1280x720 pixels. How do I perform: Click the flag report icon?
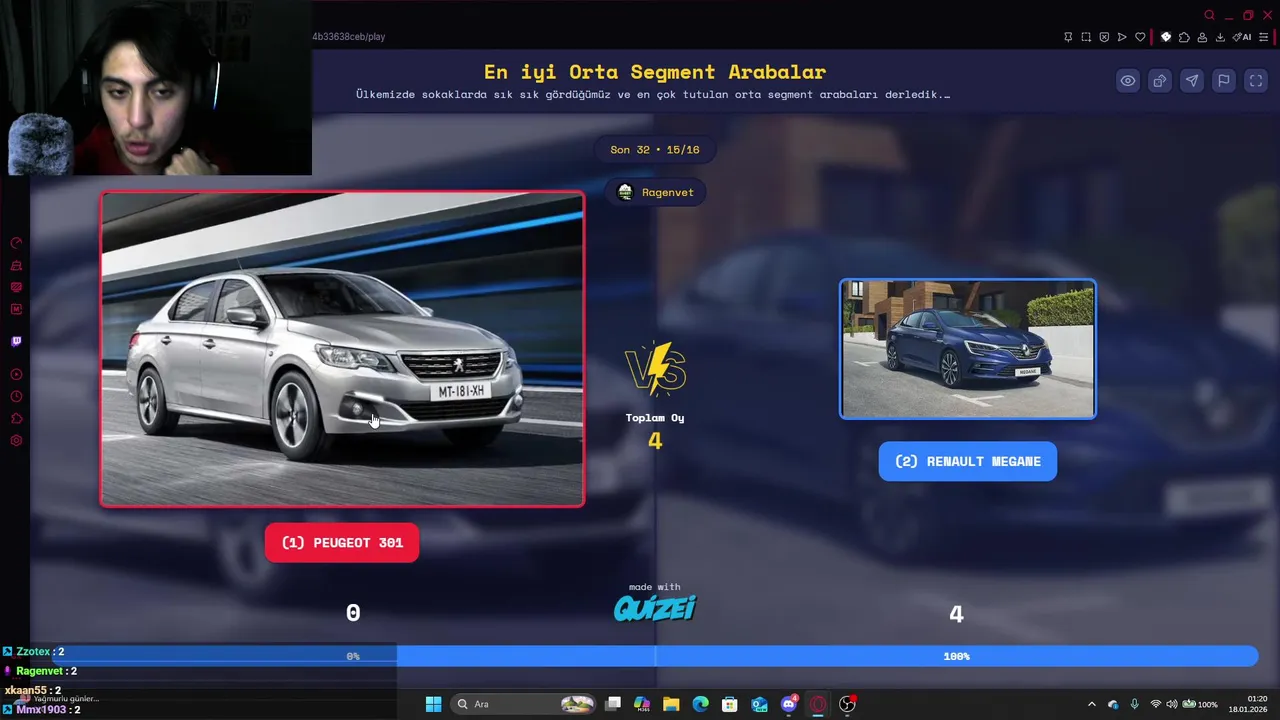[1224, 81]
